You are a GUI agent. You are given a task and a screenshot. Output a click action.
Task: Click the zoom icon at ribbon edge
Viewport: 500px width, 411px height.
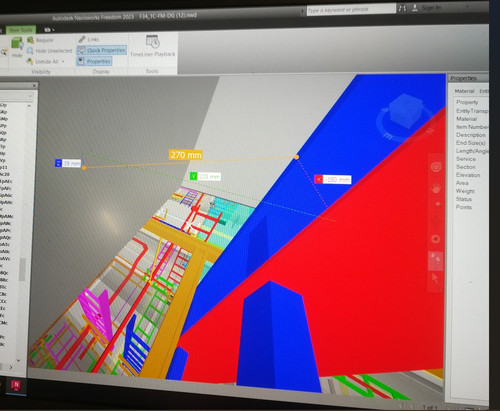3,52
